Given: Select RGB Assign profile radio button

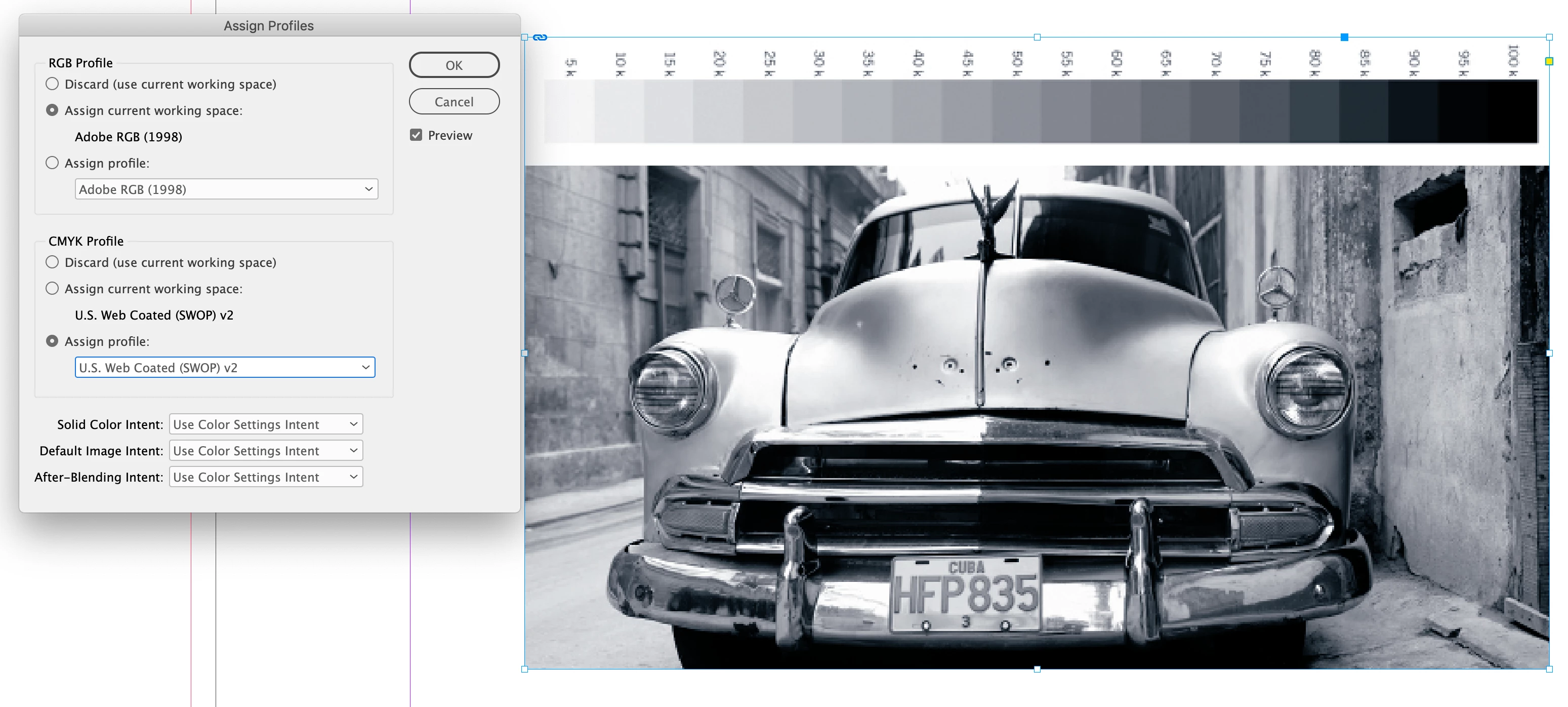Looking at the screenshot, I should pos(52,163).
